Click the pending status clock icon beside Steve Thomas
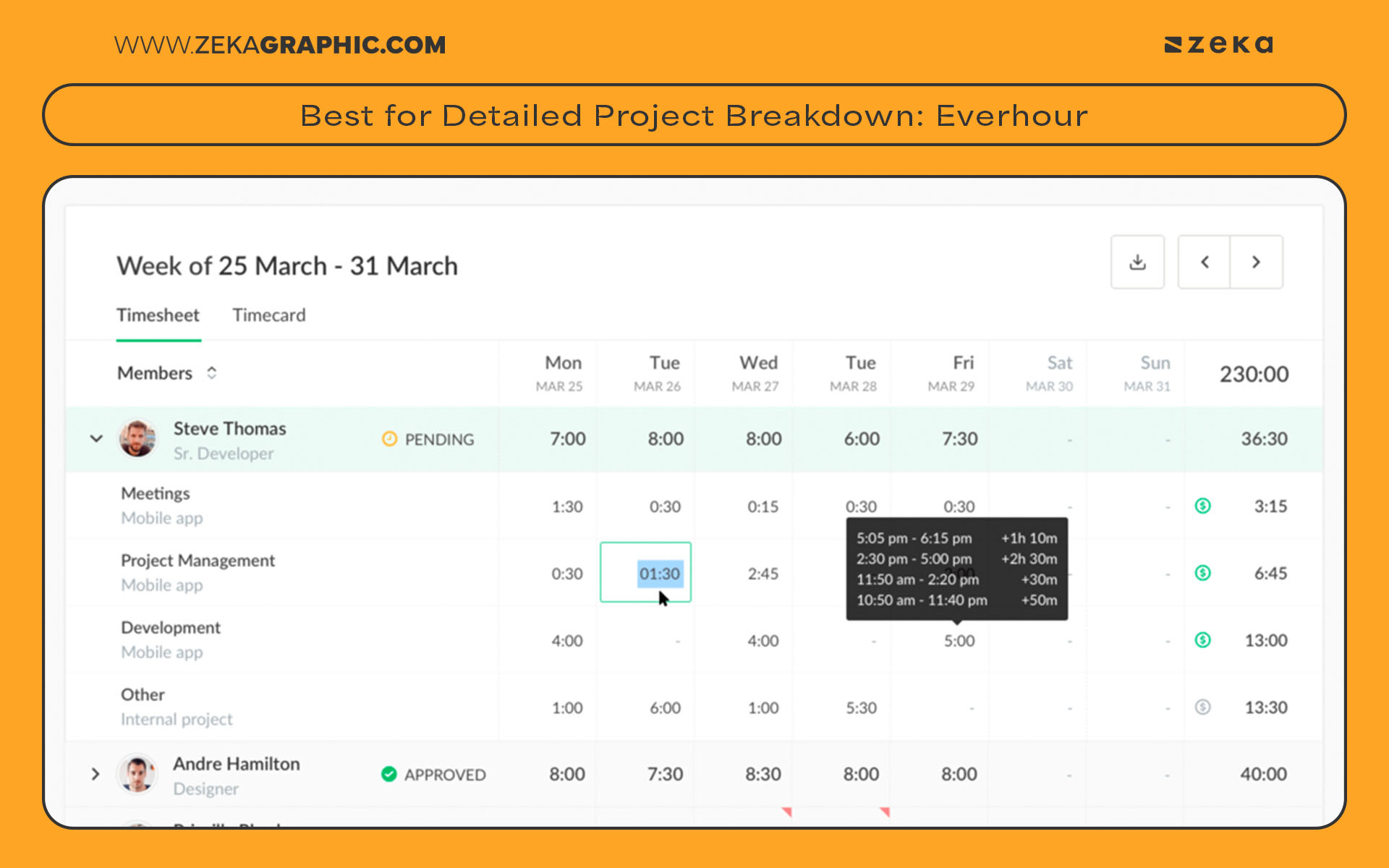The height and width of the screenshot is (868, 1389). [389, 438]
